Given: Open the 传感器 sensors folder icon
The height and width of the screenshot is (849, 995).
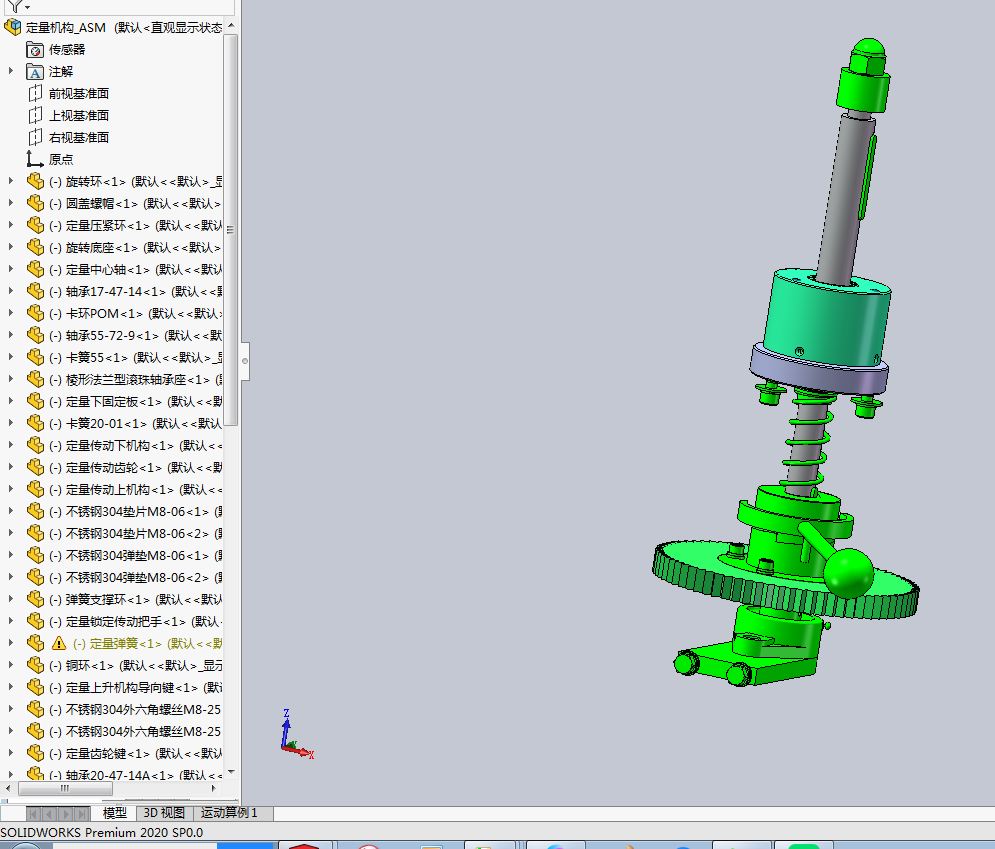Looking at the screenshot, I should 35,49.
